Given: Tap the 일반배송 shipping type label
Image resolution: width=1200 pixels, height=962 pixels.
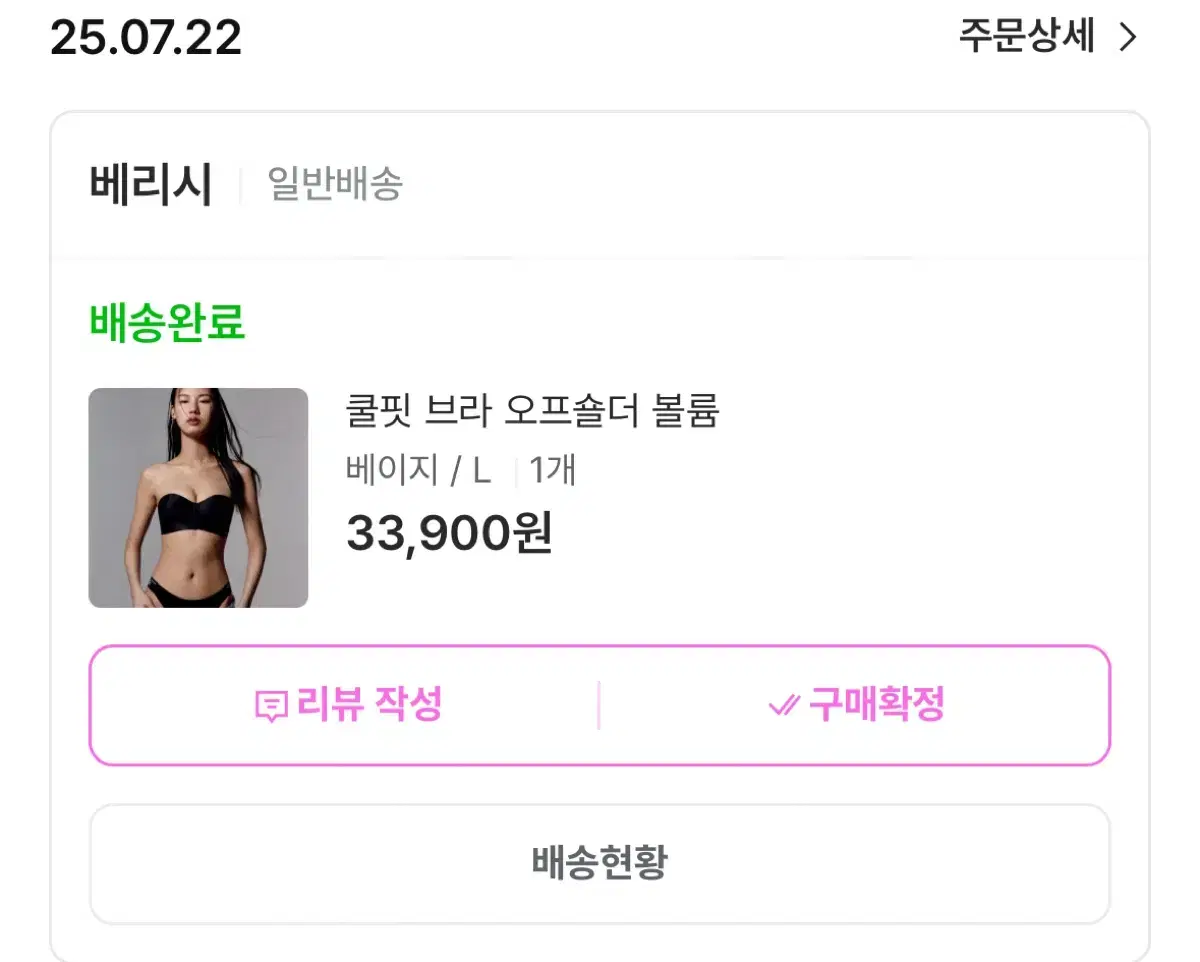Looking at the screenshot, I should point(335,185).
